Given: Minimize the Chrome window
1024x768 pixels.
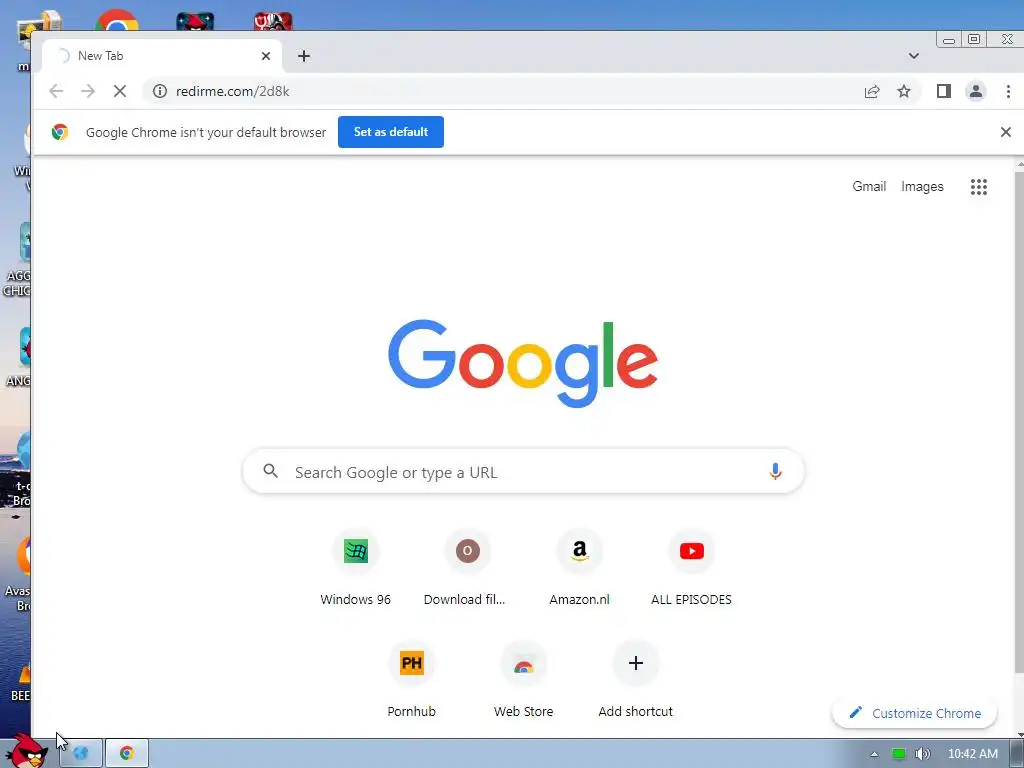Looking at the screenshot, I should [x=949, y=40].
